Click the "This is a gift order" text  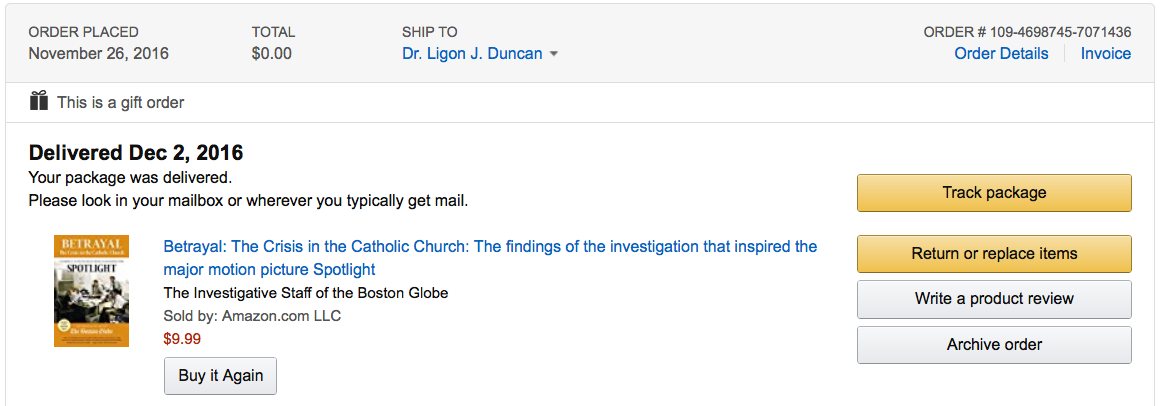pyautogui.click(x=120, y=102)
